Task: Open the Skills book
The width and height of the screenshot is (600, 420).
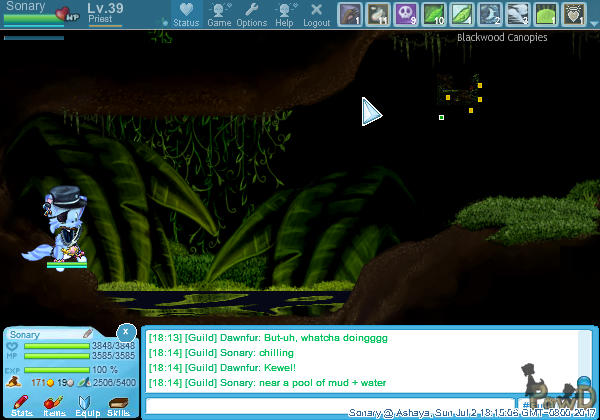Action: [118, 404]
